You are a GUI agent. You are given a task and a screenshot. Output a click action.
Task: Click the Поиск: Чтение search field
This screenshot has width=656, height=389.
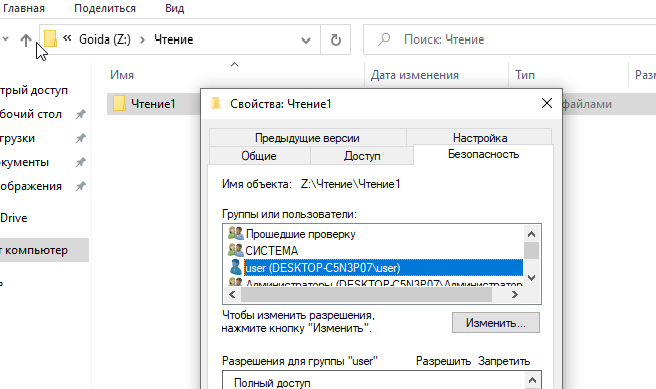(510, 40)
